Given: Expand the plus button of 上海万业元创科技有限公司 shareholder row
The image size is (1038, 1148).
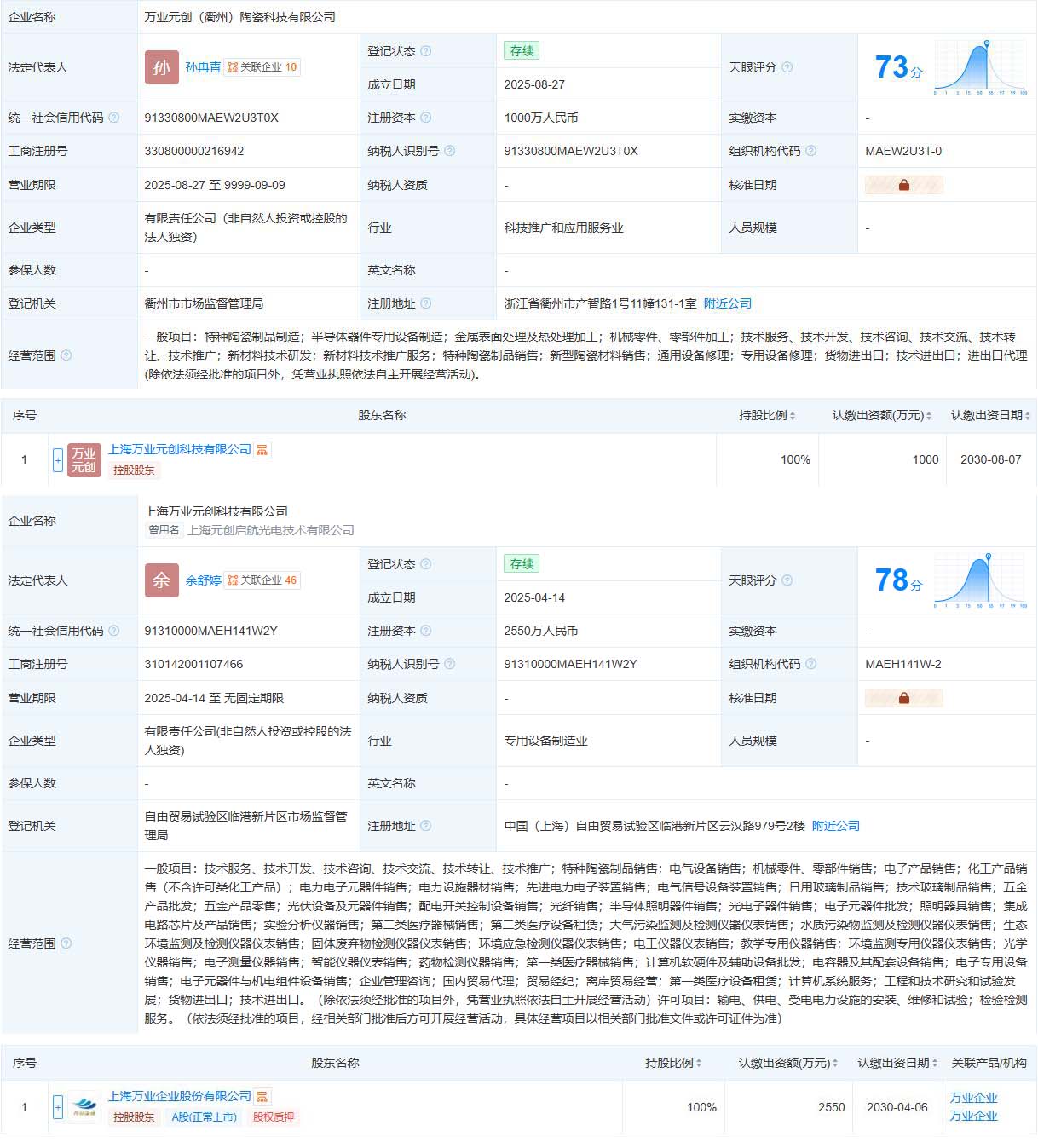Looking at the screenshot, I should pyautogui.click(x=58, y=460).
